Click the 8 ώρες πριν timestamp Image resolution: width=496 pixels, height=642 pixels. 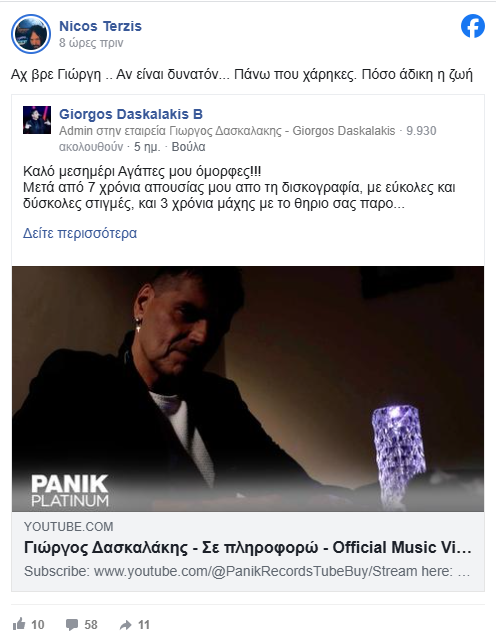pyautogui.click(x=91, y=43)
